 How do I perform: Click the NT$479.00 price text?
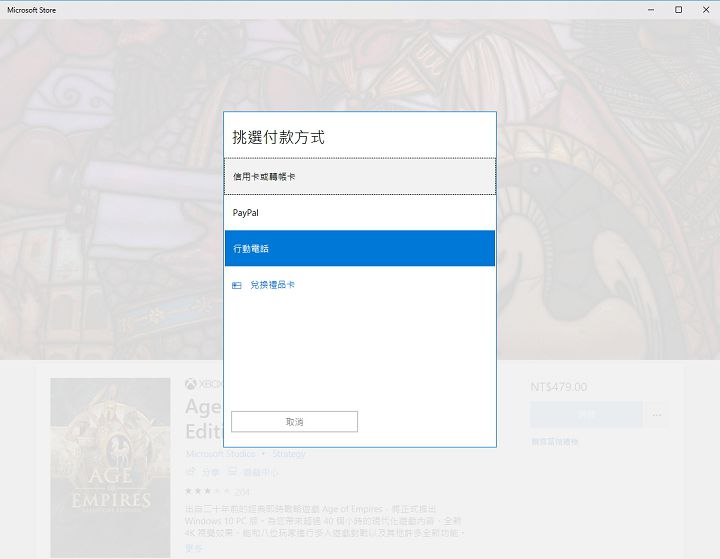pos(558,387)
